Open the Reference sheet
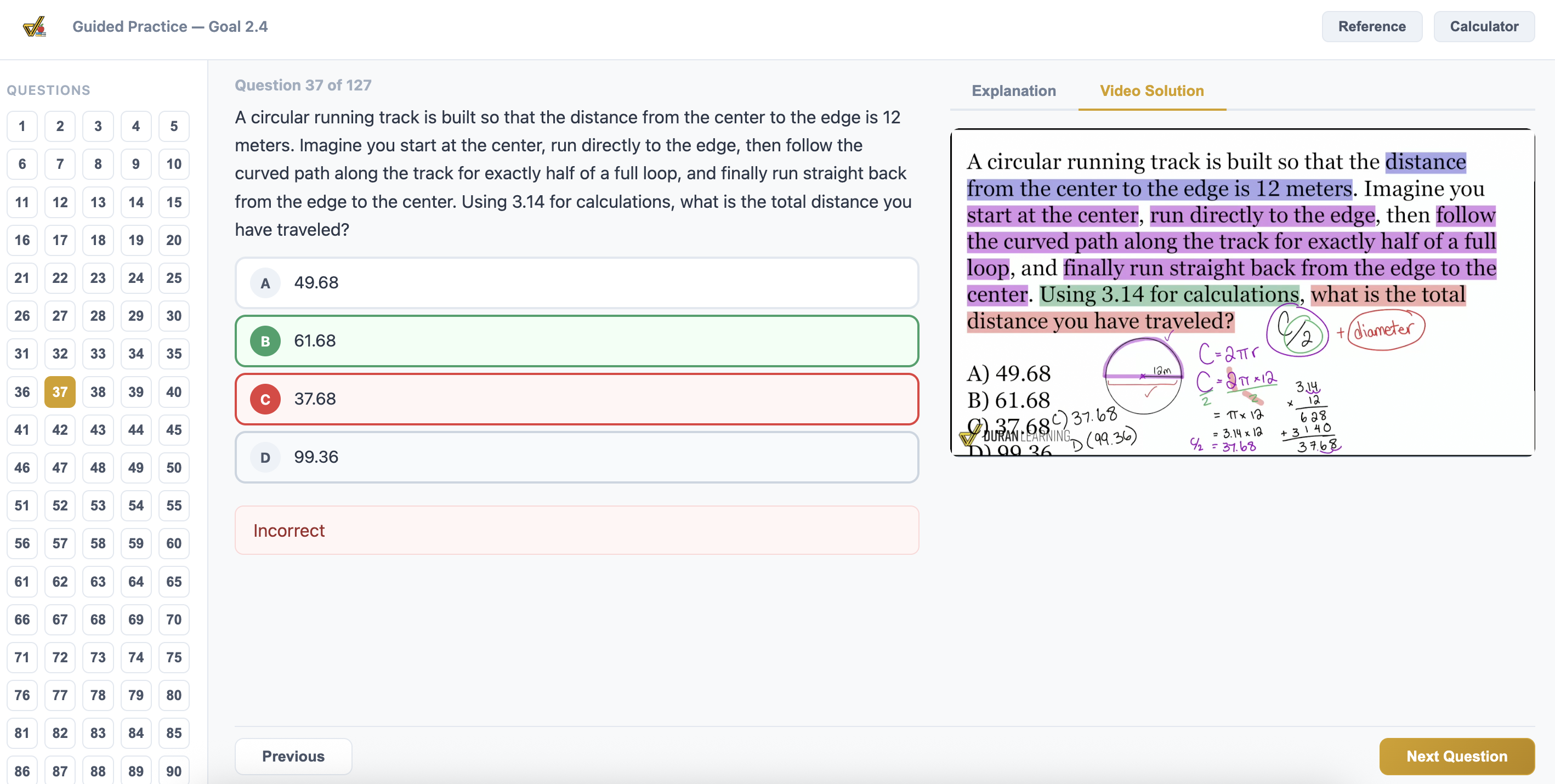1555x784 pixels. [1371, 26]
